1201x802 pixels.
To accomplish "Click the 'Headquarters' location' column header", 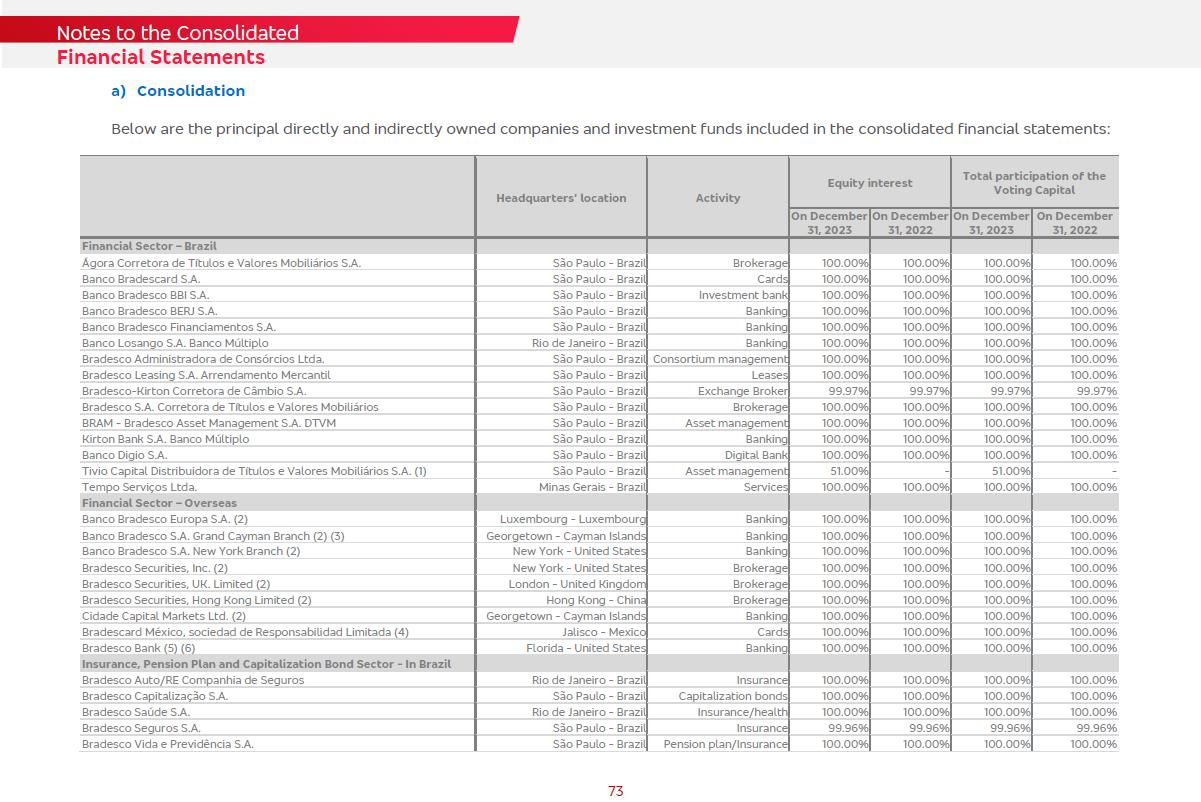I will (x=561, y=198).
